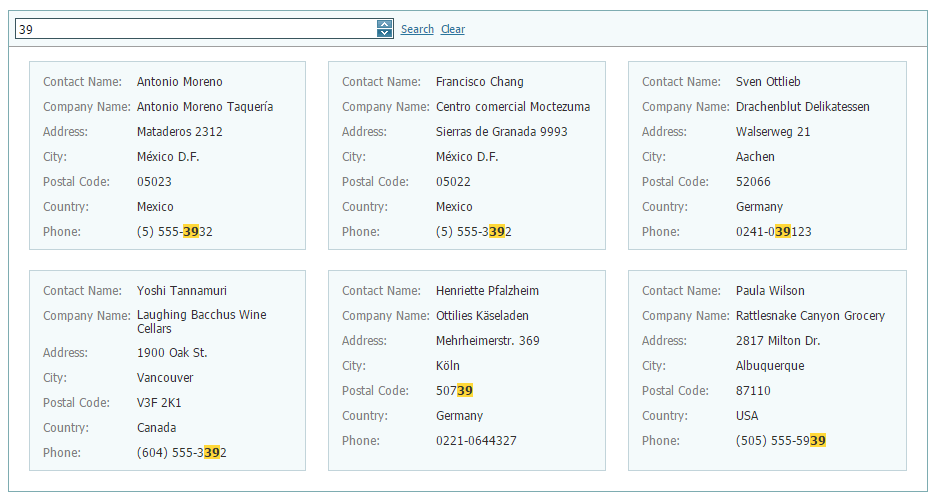Viewport: 936px width, 502px height.
Task: Click phone (5) 555-3932
Action: [174, 232]
